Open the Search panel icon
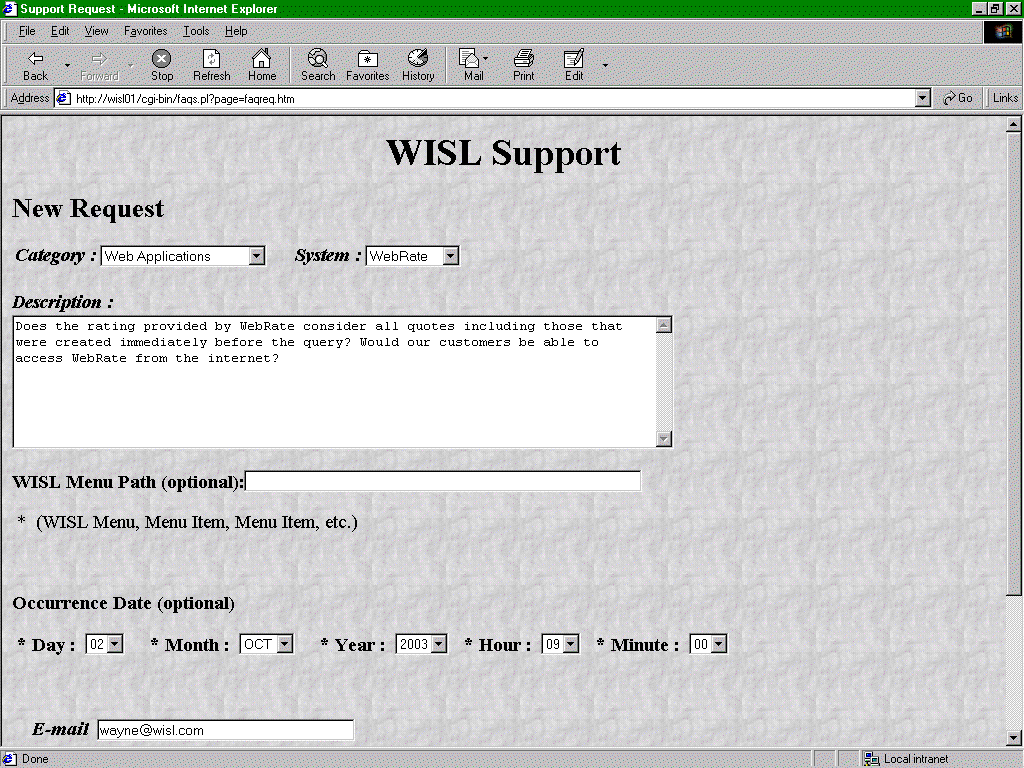Image resolution: width=1024 pixels, height=768 pixels. (317, 63)
